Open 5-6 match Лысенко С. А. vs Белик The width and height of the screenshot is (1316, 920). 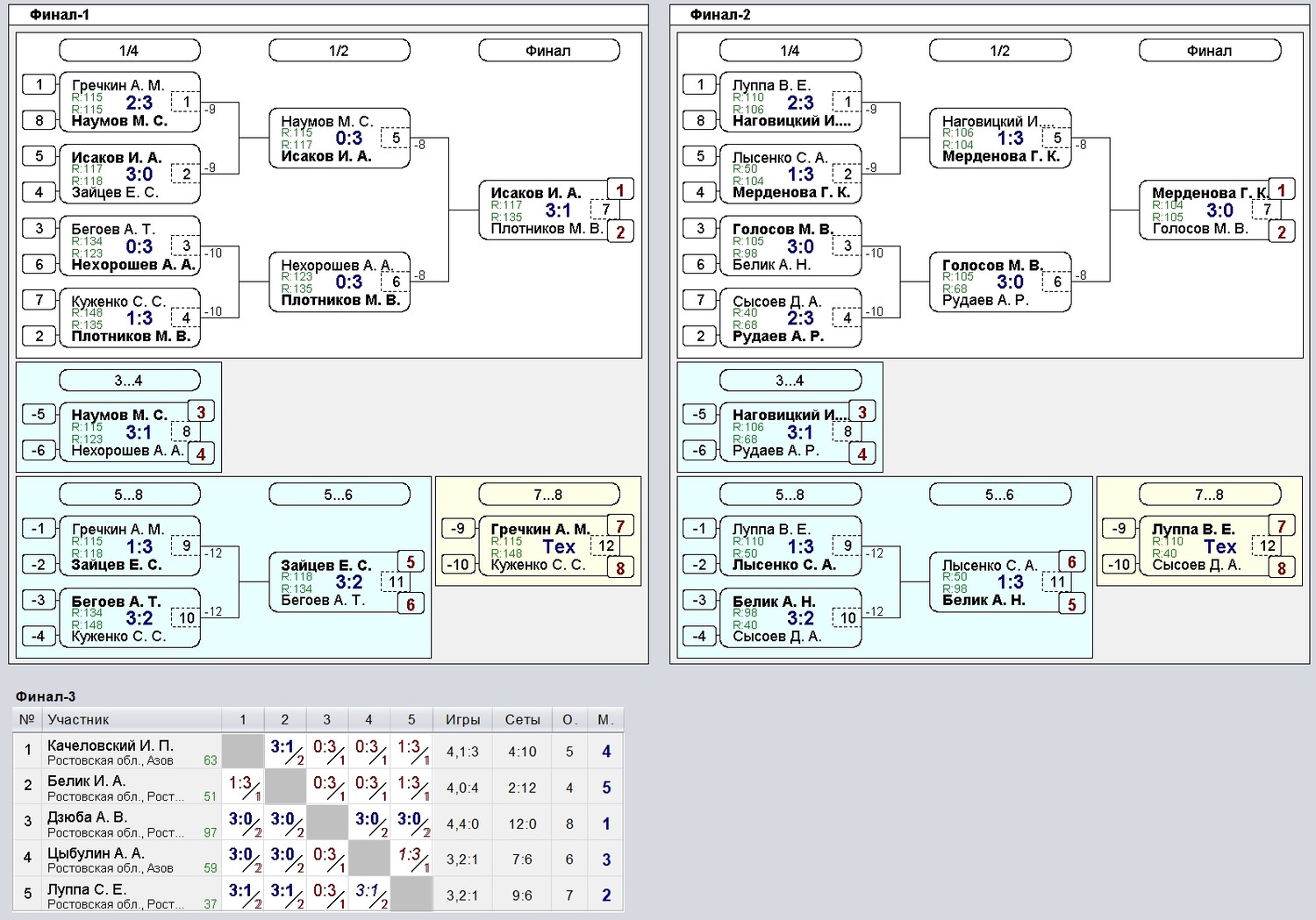[999, 581]
